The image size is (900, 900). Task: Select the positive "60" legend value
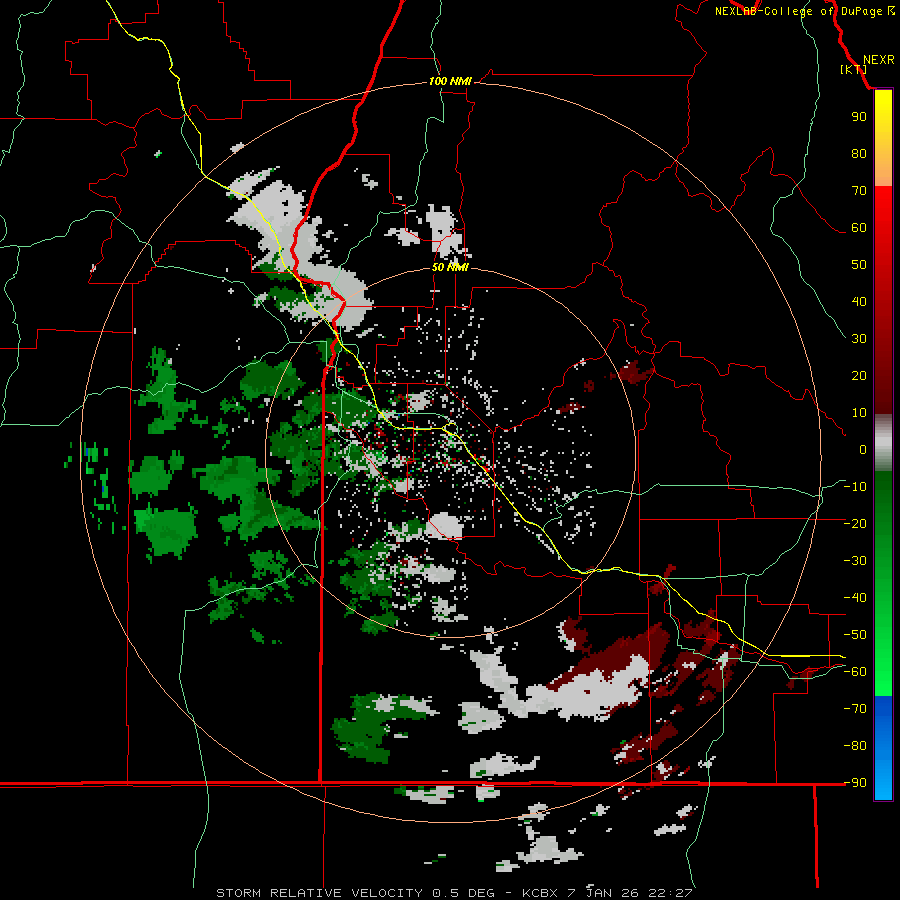point(859,227)
